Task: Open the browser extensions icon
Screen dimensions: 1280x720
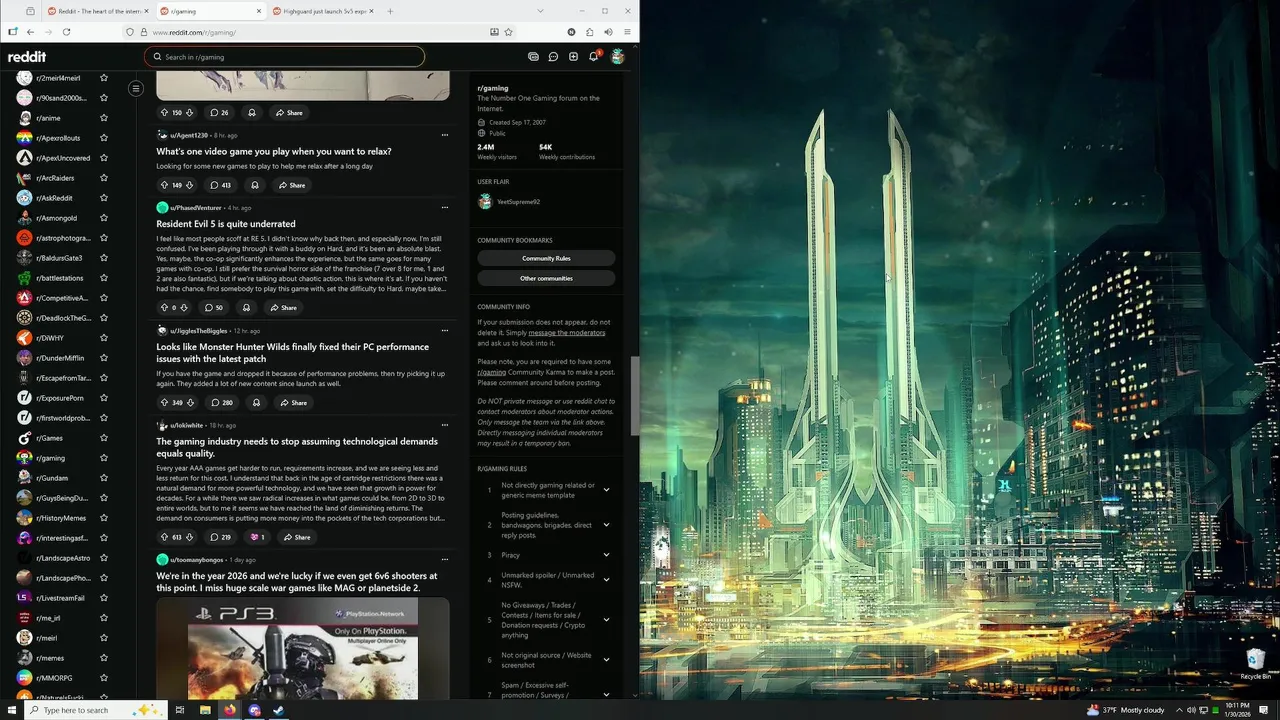Action: pyautogui.click(x=589, y=32)
